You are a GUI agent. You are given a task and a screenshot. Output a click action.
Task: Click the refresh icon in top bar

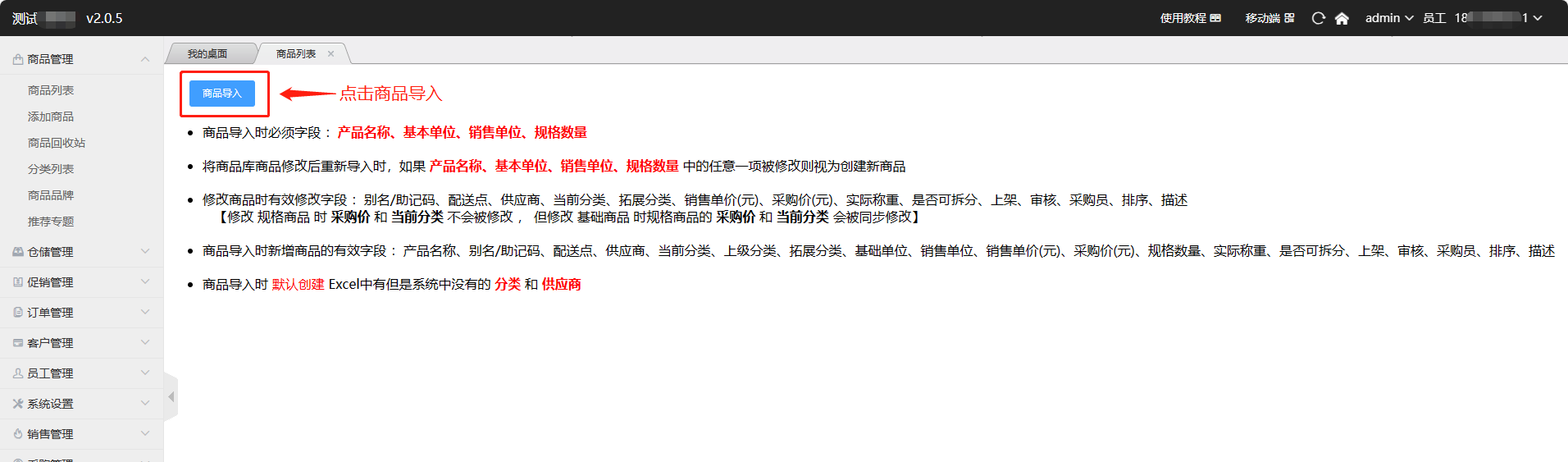coord(1318,18)
